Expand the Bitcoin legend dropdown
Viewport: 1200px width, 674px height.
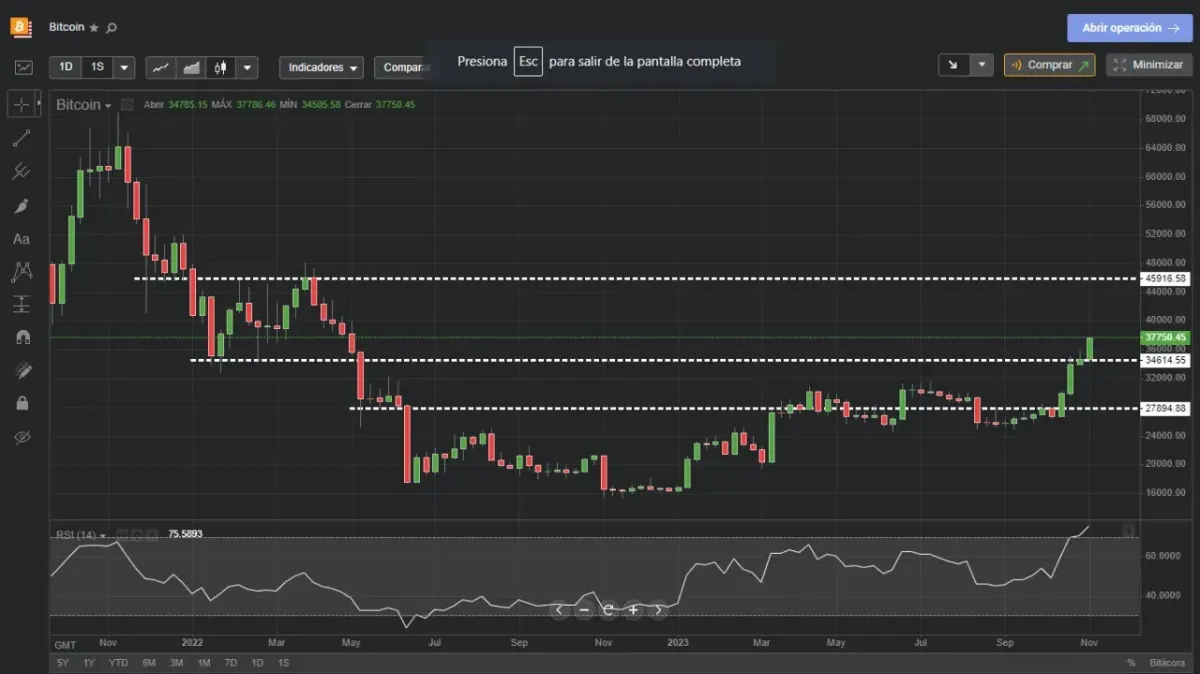tap(108, 105)
